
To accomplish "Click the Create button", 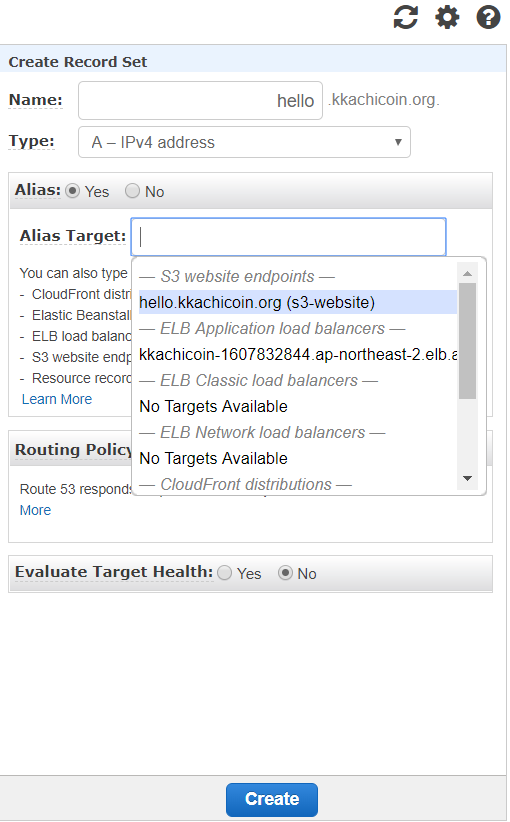I will (x=272, y=799).
